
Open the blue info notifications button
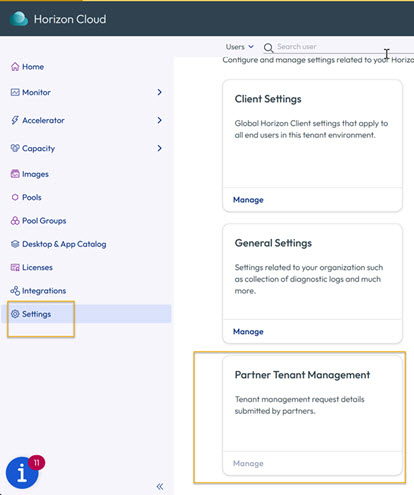click(x=22, y=472)
